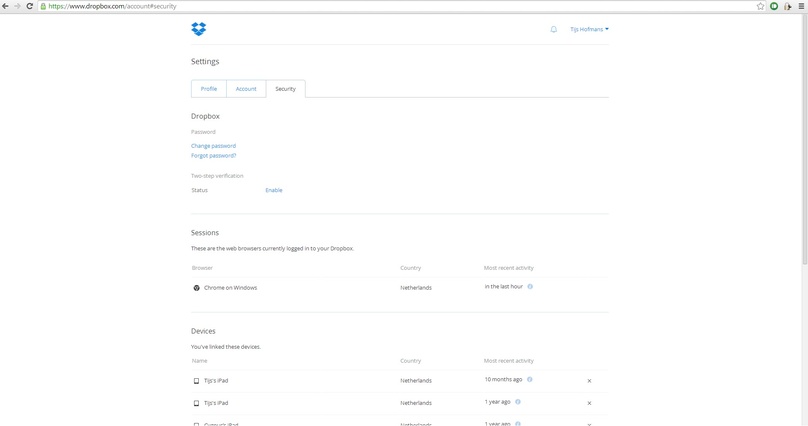The height and width of the screenshot is (426, 808).
Task: Click the Devices Name column header
Action: coord(199,361)
